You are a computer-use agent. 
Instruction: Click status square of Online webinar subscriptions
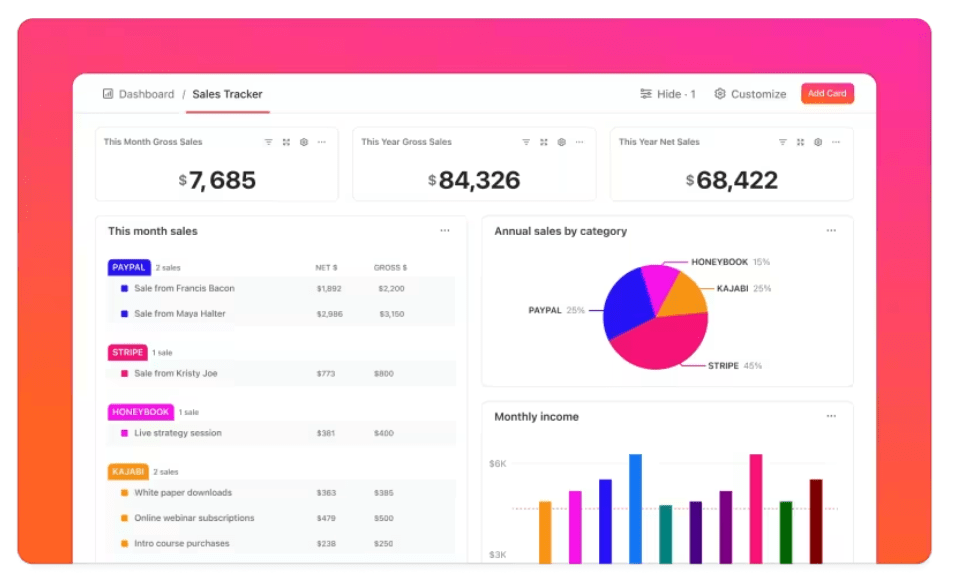pyautogui.click(x=125, y=518)
